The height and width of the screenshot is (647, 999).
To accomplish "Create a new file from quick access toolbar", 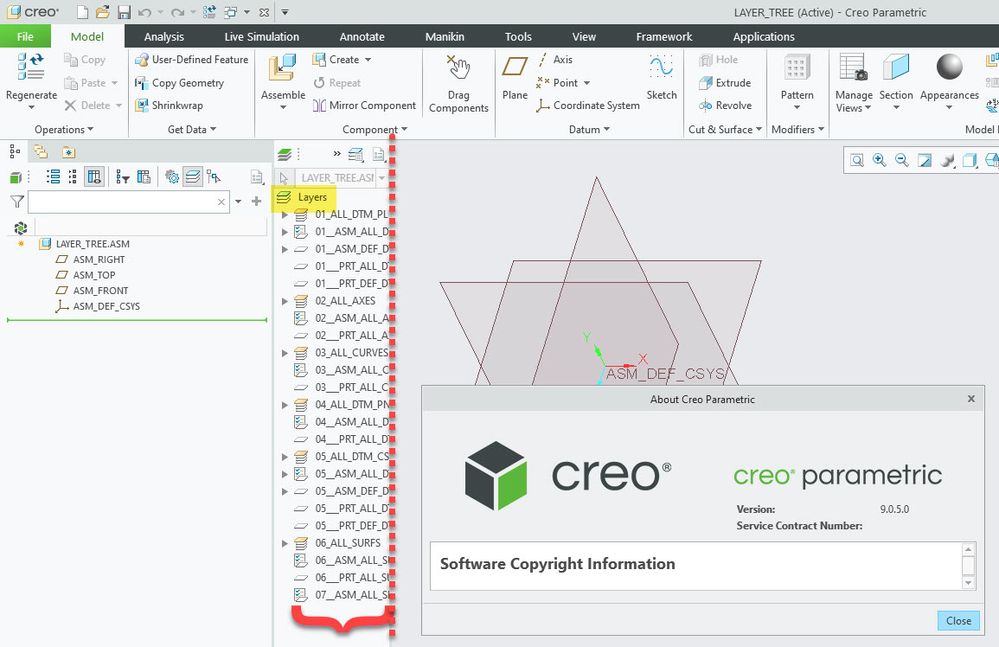I will pyautogui.click(x=82, y=12).
